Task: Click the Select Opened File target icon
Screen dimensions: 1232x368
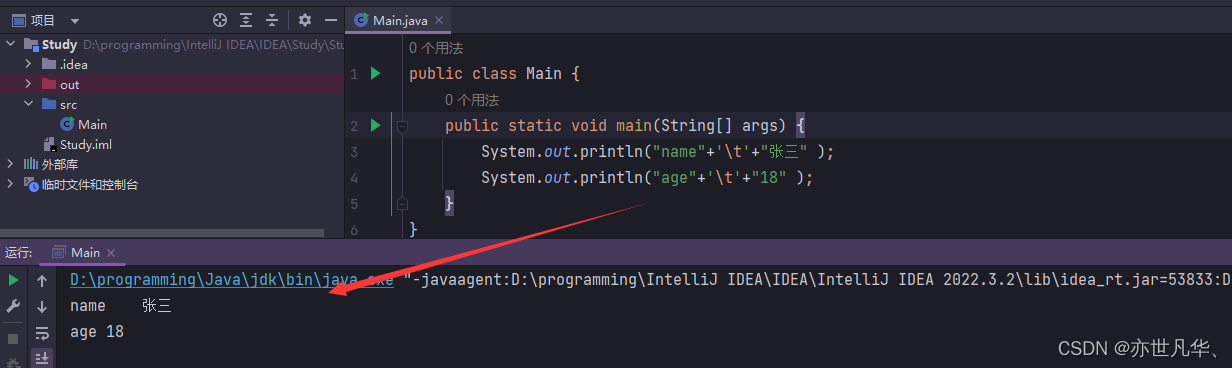Action: [221, 20]
